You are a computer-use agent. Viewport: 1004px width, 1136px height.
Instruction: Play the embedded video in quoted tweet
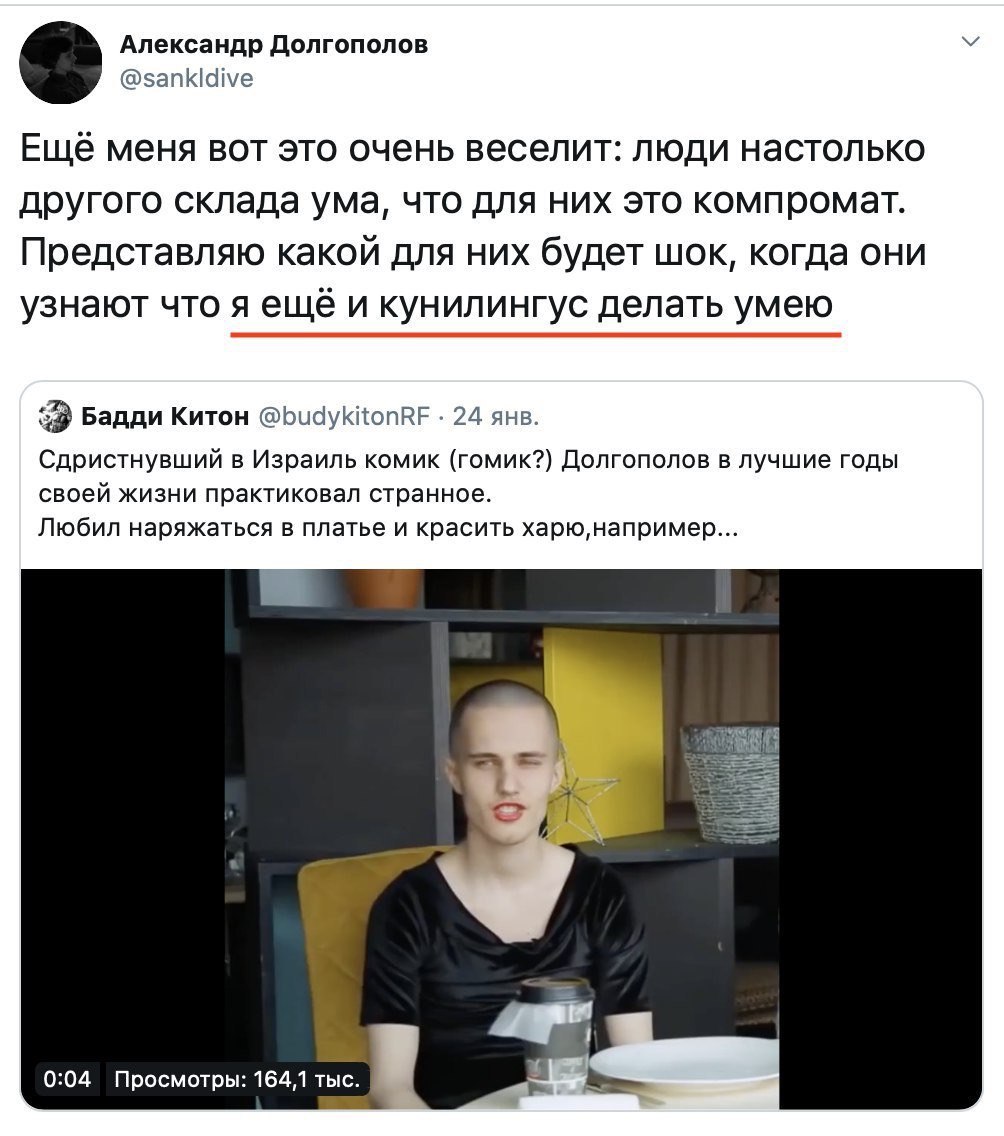click(501, 838)
